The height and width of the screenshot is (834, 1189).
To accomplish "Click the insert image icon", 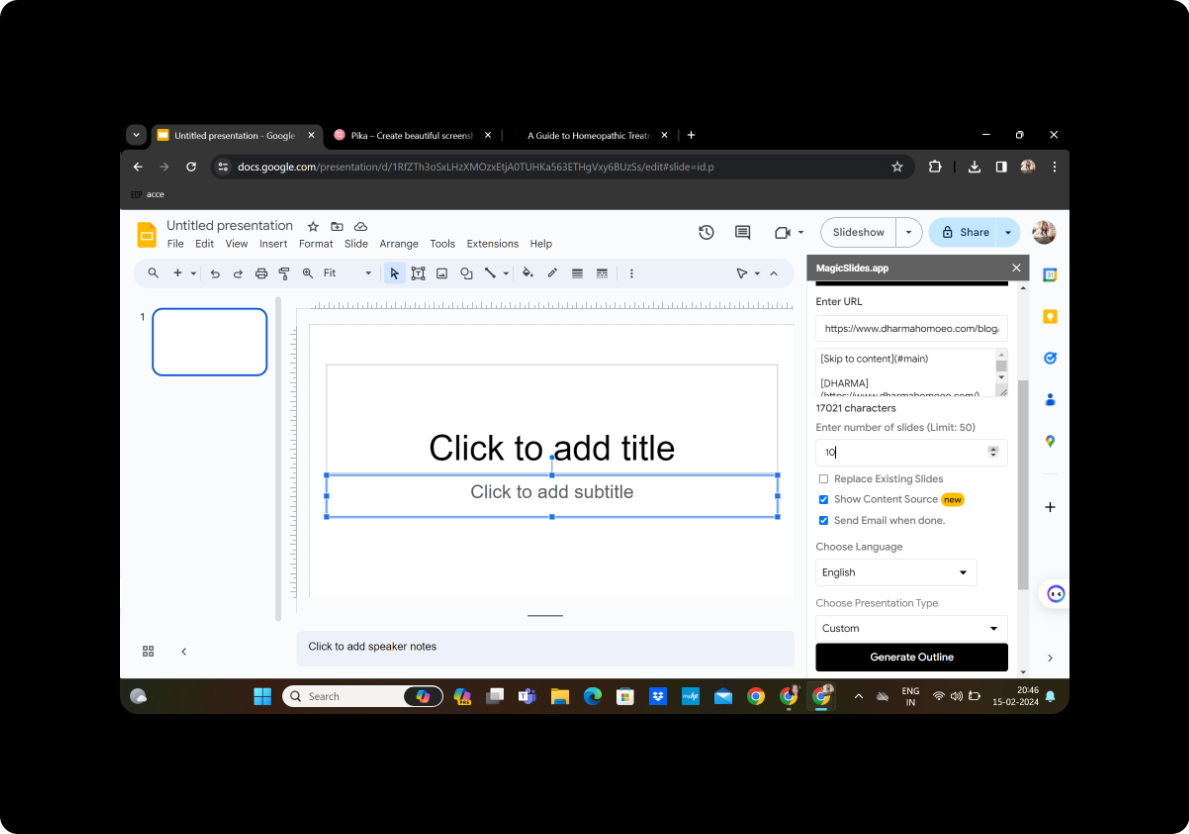I will [442, 274].
